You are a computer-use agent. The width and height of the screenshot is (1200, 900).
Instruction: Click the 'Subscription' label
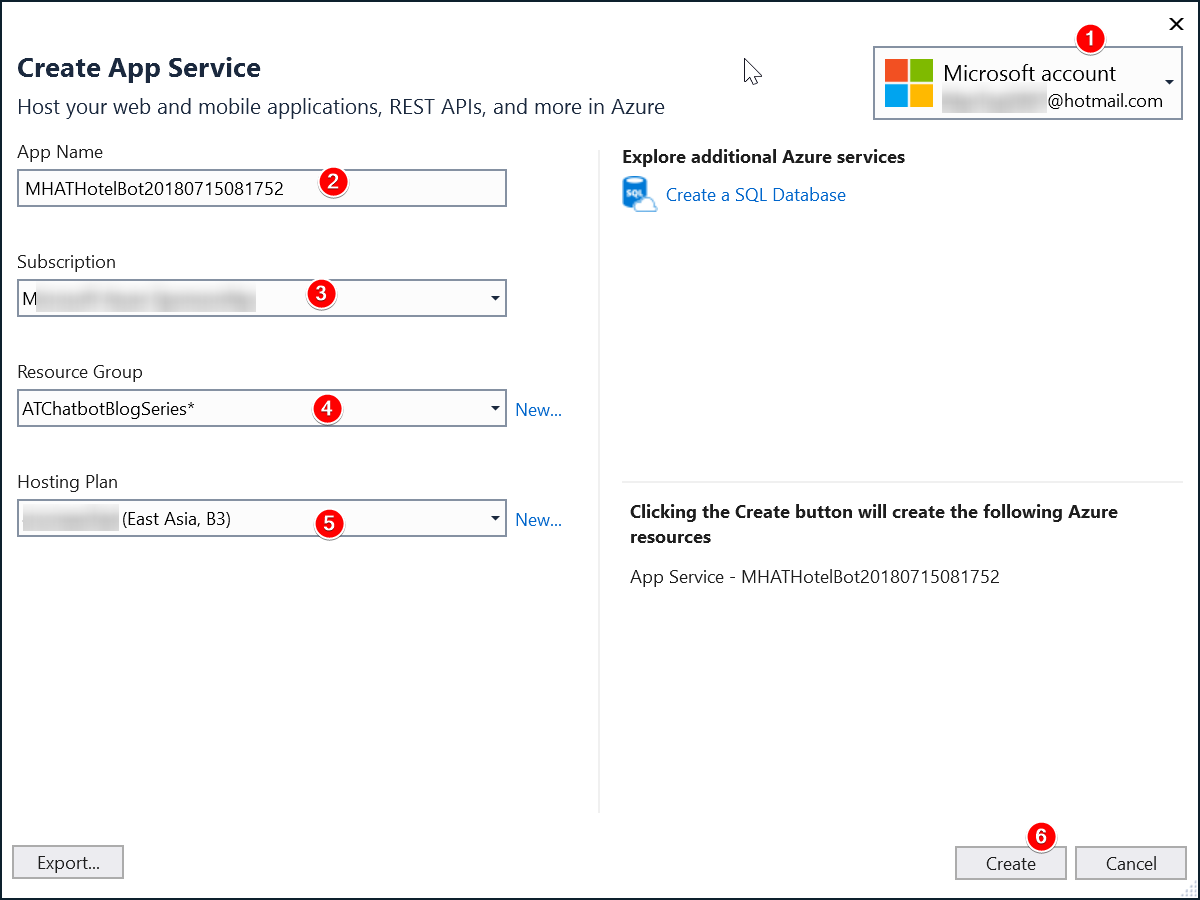[x=67, y=262]
